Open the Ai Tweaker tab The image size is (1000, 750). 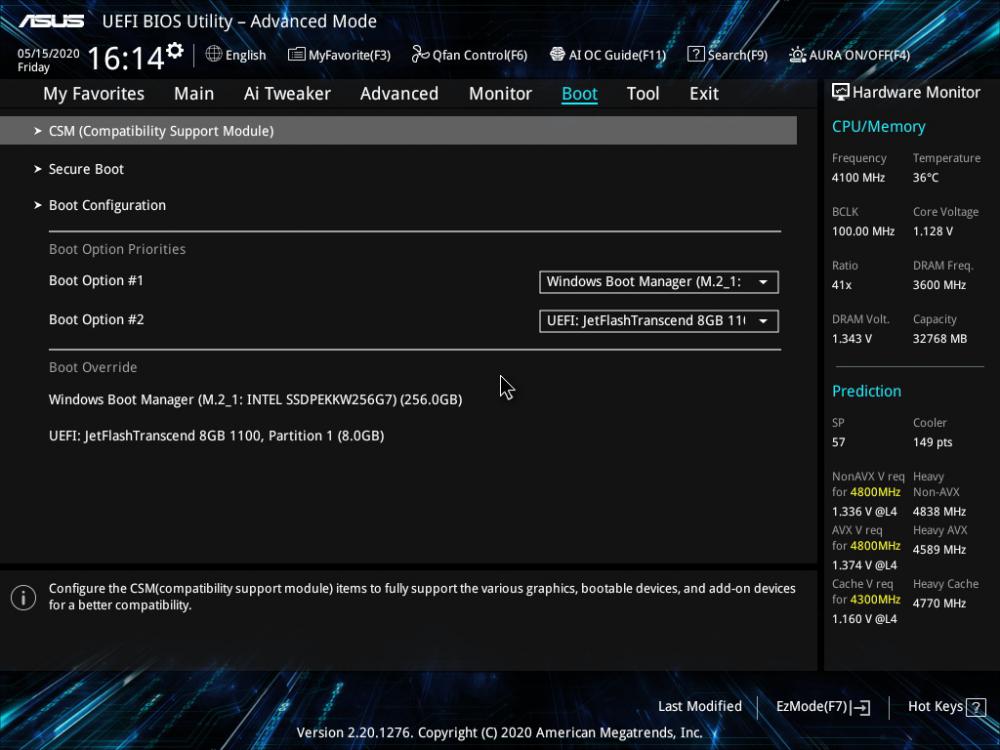point(287,94)
